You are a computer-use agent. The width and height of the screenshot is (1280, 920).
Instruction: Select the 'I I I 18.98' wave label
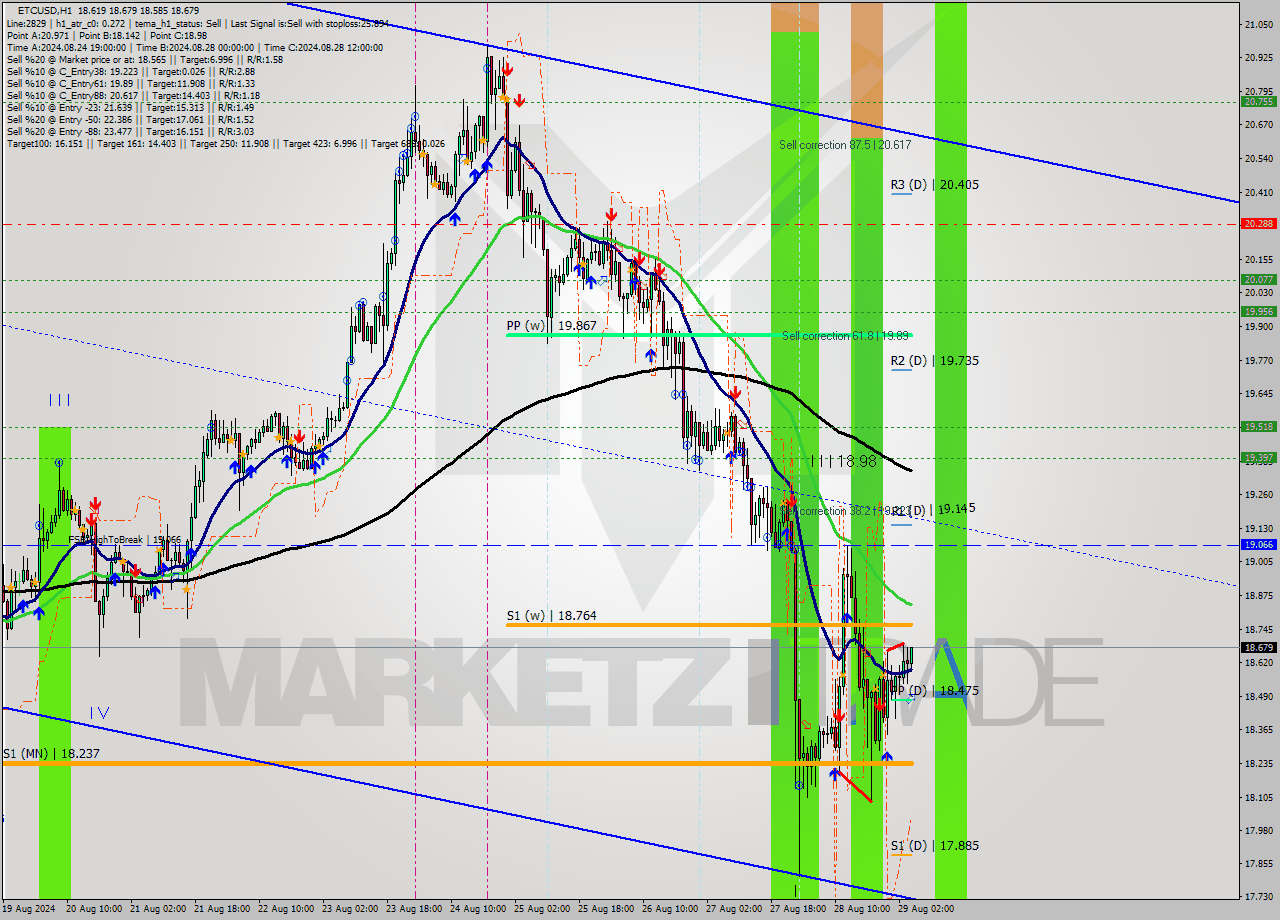(844, 461)
